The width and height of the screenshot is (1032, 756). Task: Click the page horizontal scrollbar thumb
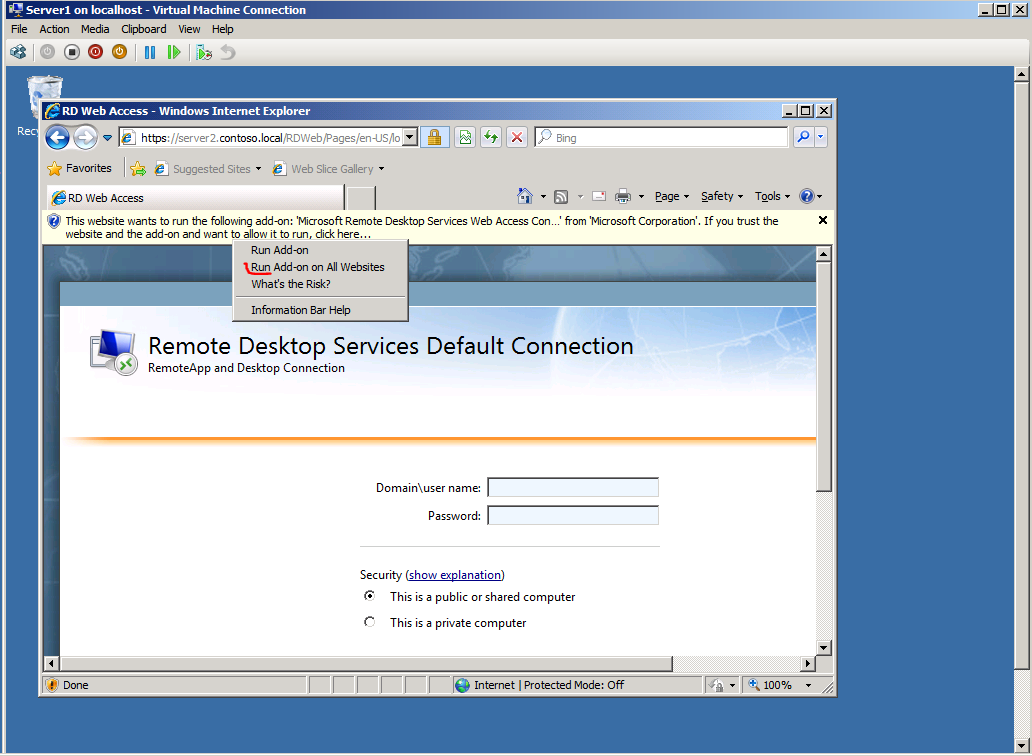point(366,663)
